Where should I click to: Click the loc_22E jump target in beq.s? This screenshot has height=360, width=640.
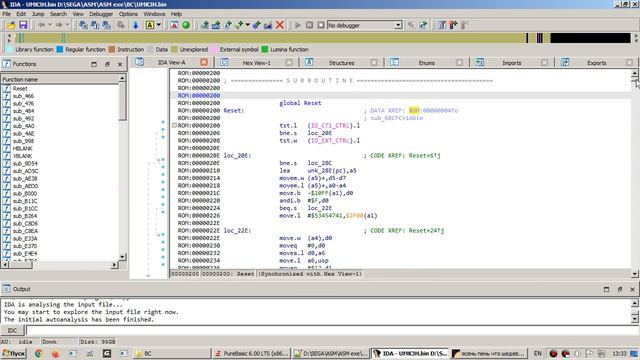320,208
